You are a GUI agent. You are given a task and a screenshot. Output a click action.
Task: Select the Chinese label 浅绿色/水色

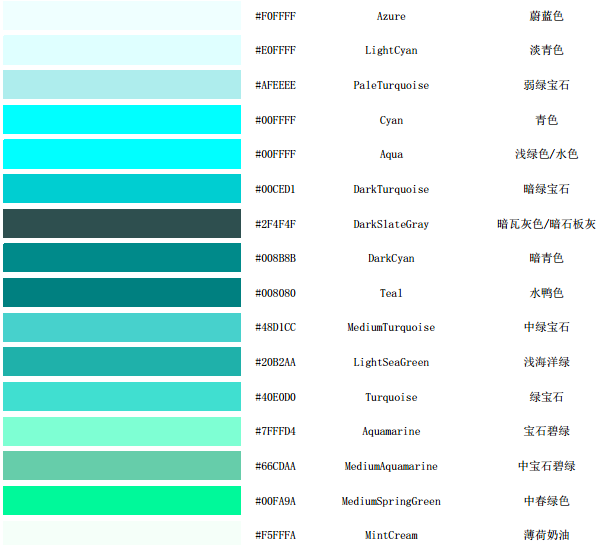click(546, 154)
